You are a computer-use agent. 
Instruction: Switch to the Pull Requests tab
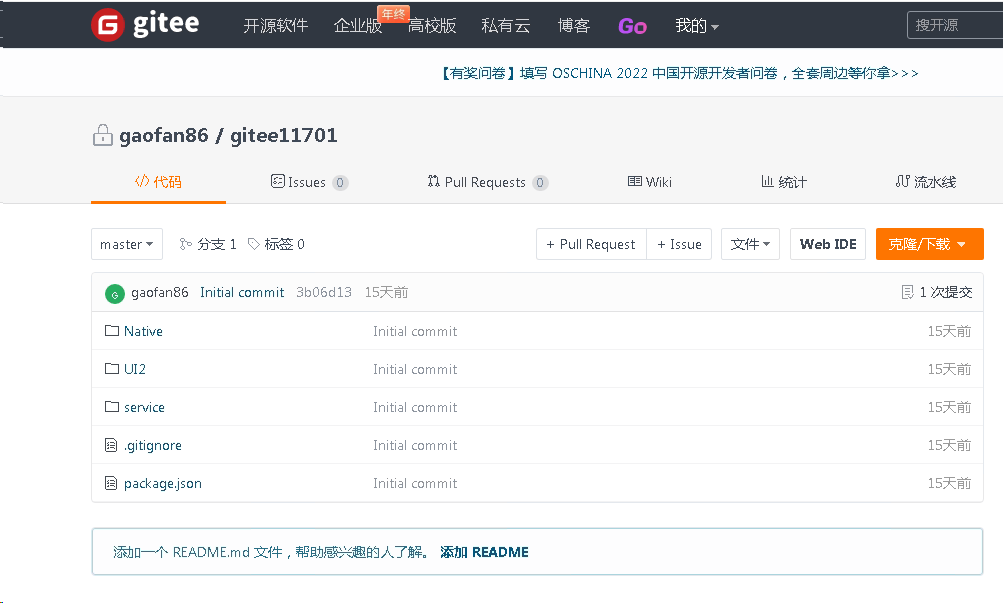click(x=486, y=182)
